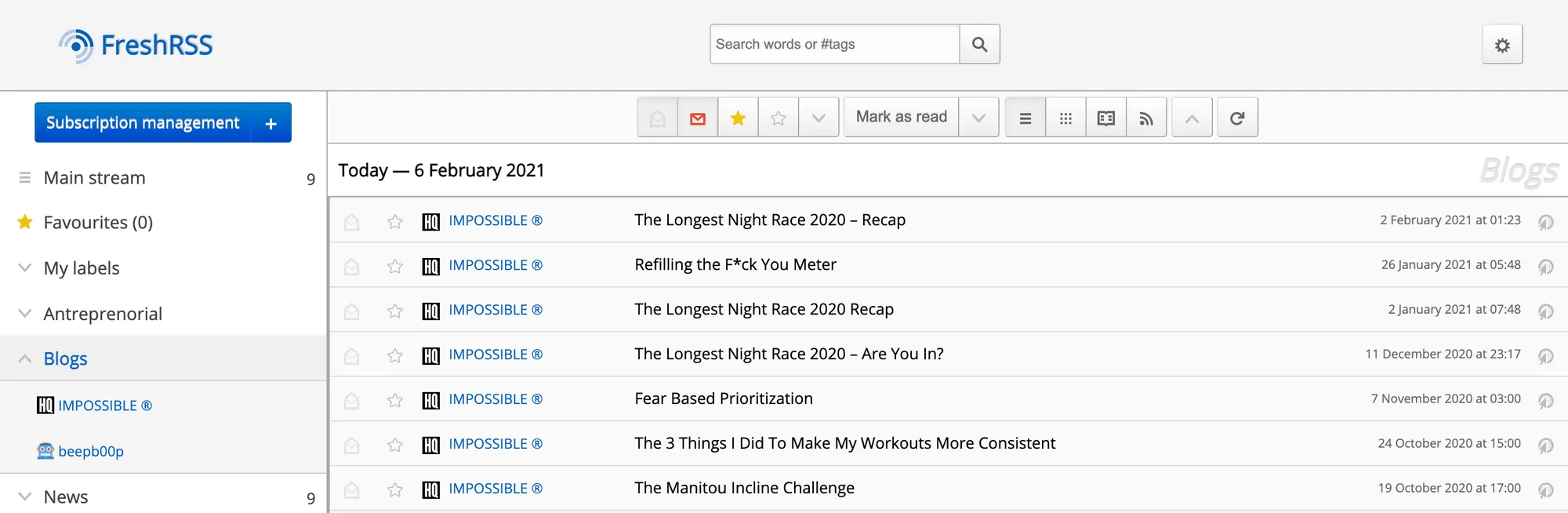
Task: Toggle the show read articles filter
Action: click(x=658, y=118)
